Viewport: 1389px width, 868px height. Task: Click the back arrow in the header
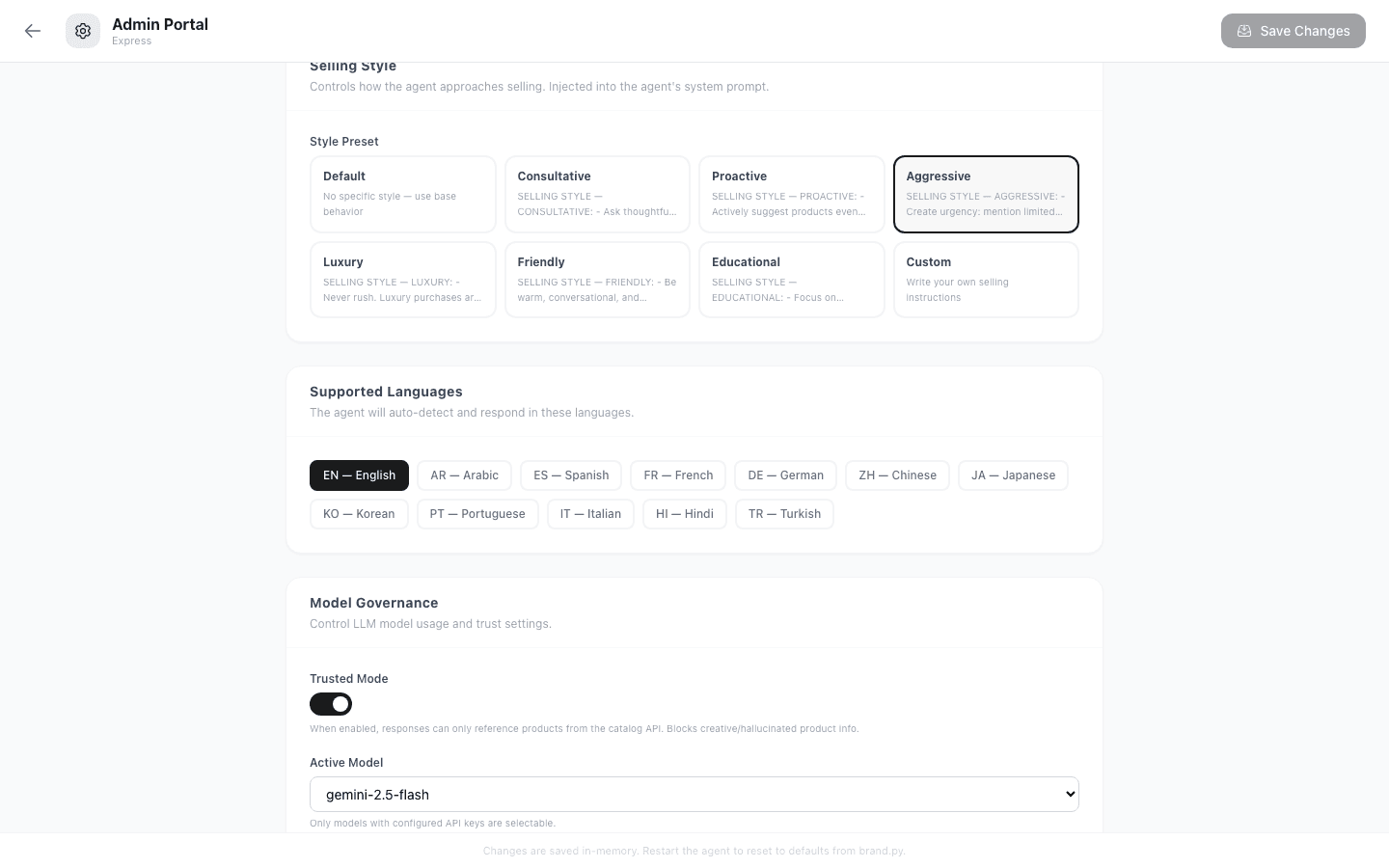coord(33,31)
